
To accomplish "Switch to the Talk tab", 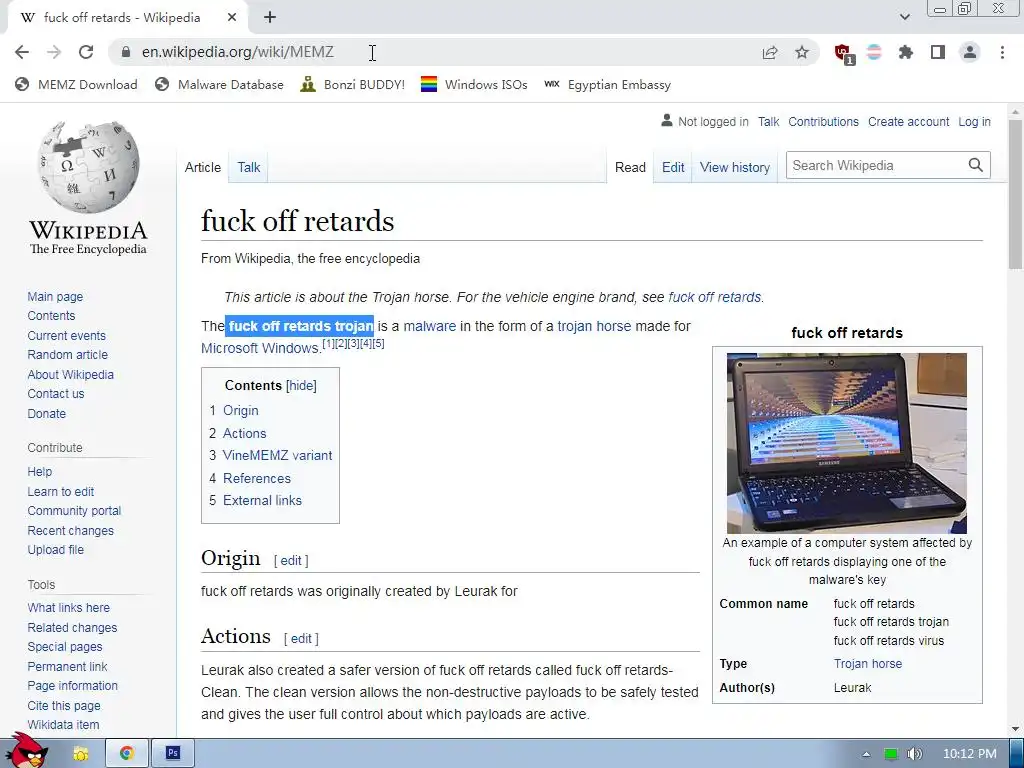I will (249, 167).
